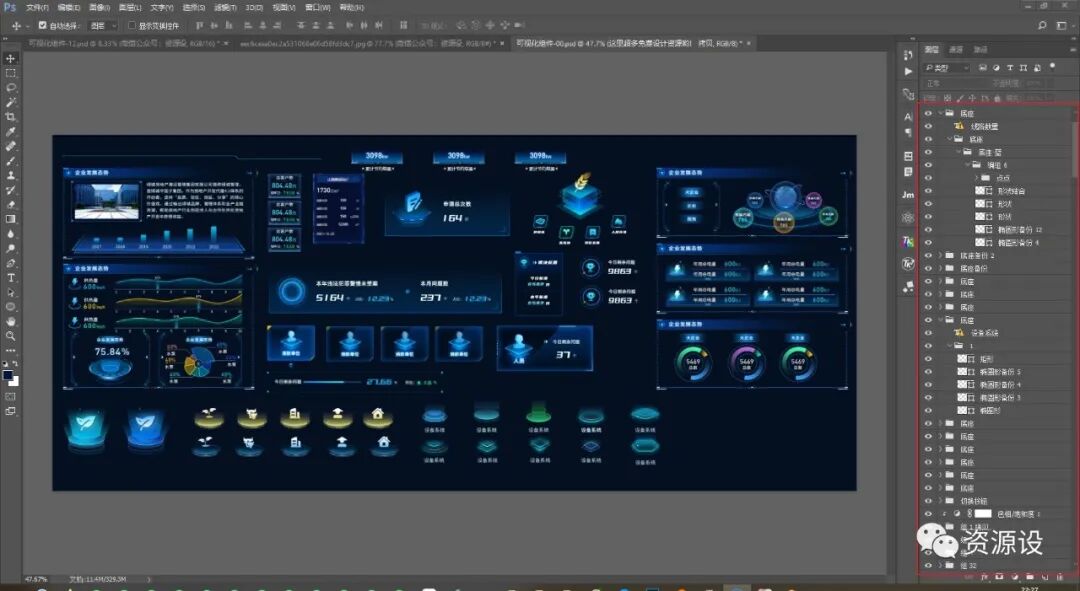Expand the 组 32 group
The image size is (1080, 591).
click(941, 566)
